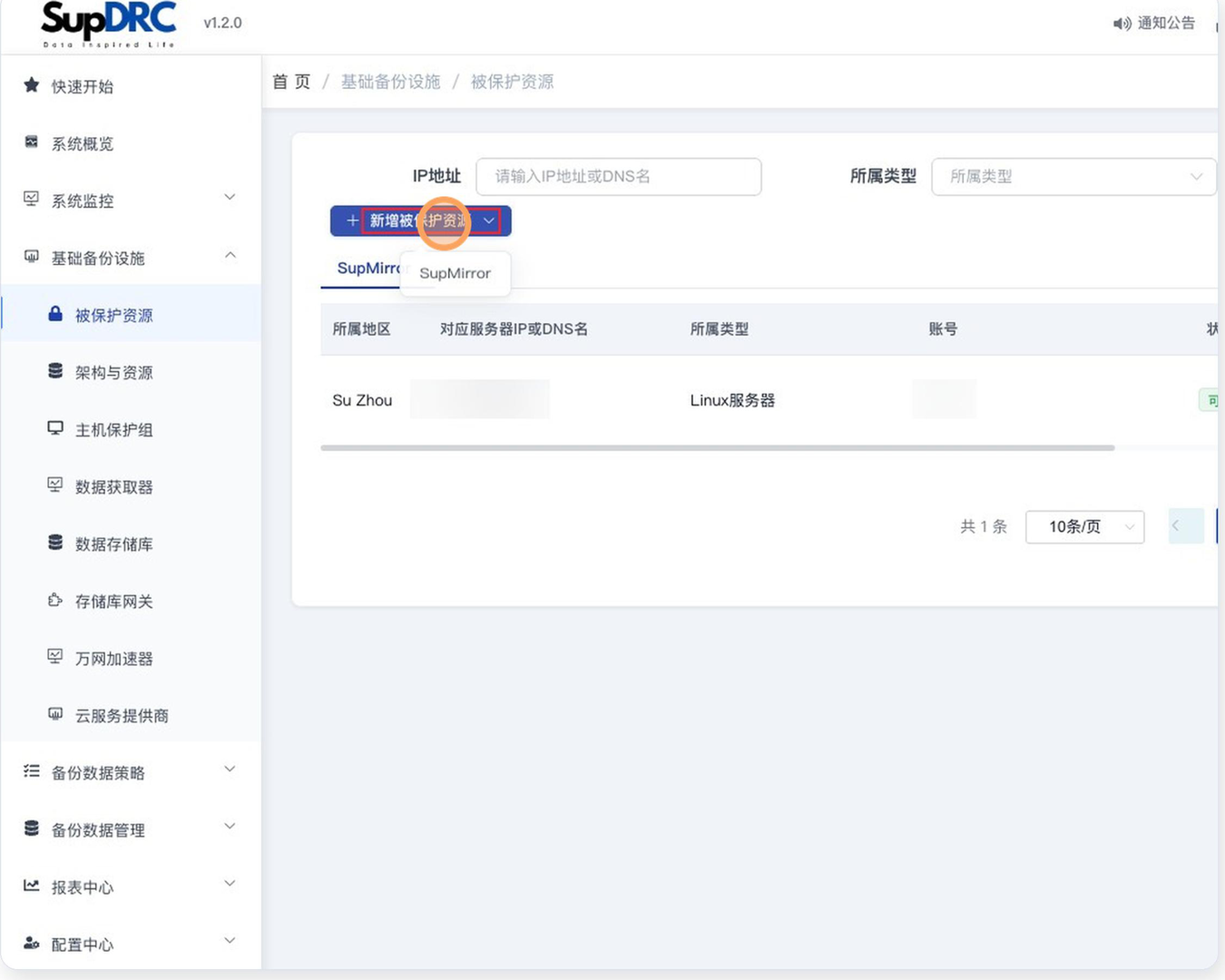Click the chart icon for 报表中心
Image resolution: width=1225 pixels, height=980 pixels.
(32, 886)
